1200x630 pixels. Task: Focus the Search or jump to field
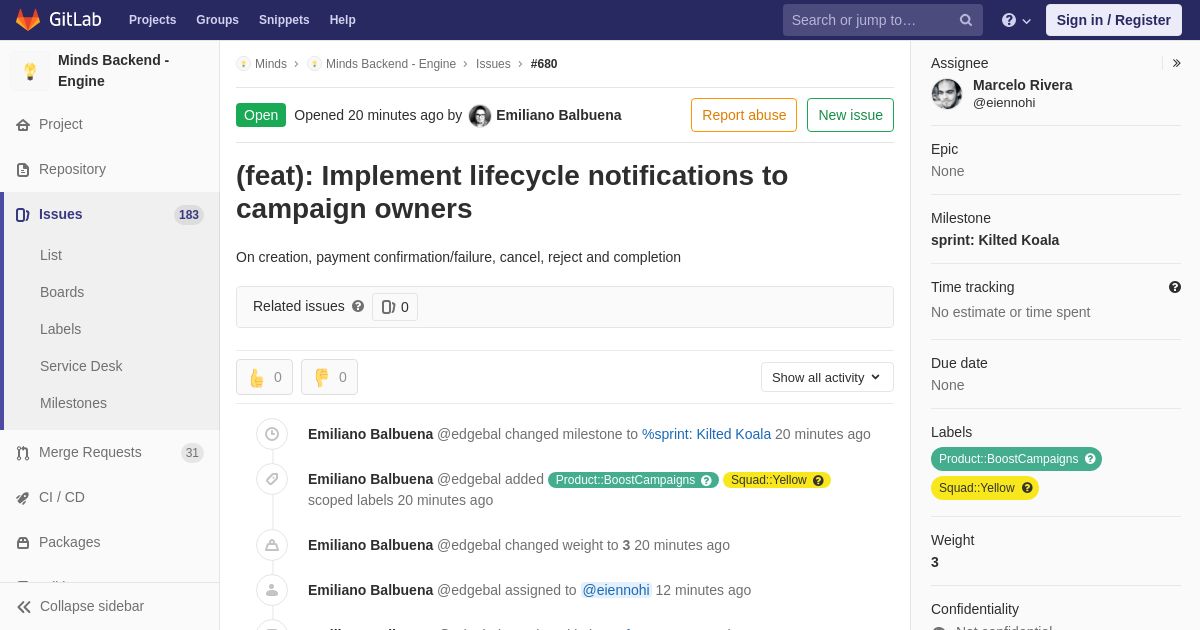pyautogui.click(x=870, y=20)
